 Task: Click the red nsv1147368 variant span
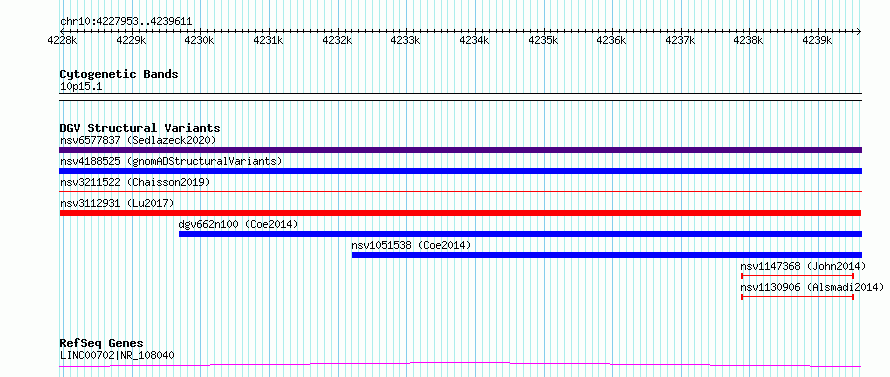tap(797, 276)
